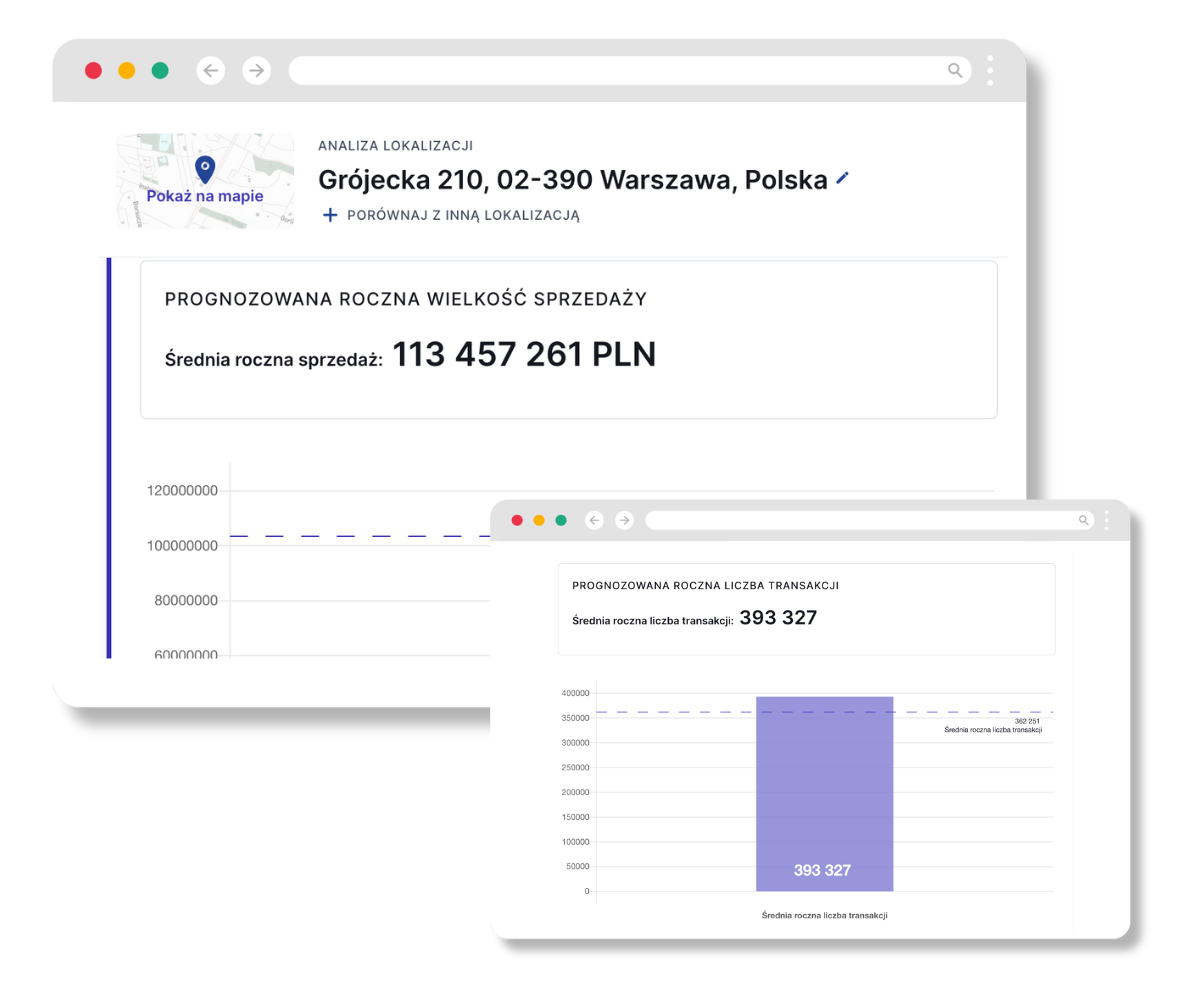Open the back navigation arrow in the front window
The height and width of the screenshot is (1000, 1200).
click(211, 71)
